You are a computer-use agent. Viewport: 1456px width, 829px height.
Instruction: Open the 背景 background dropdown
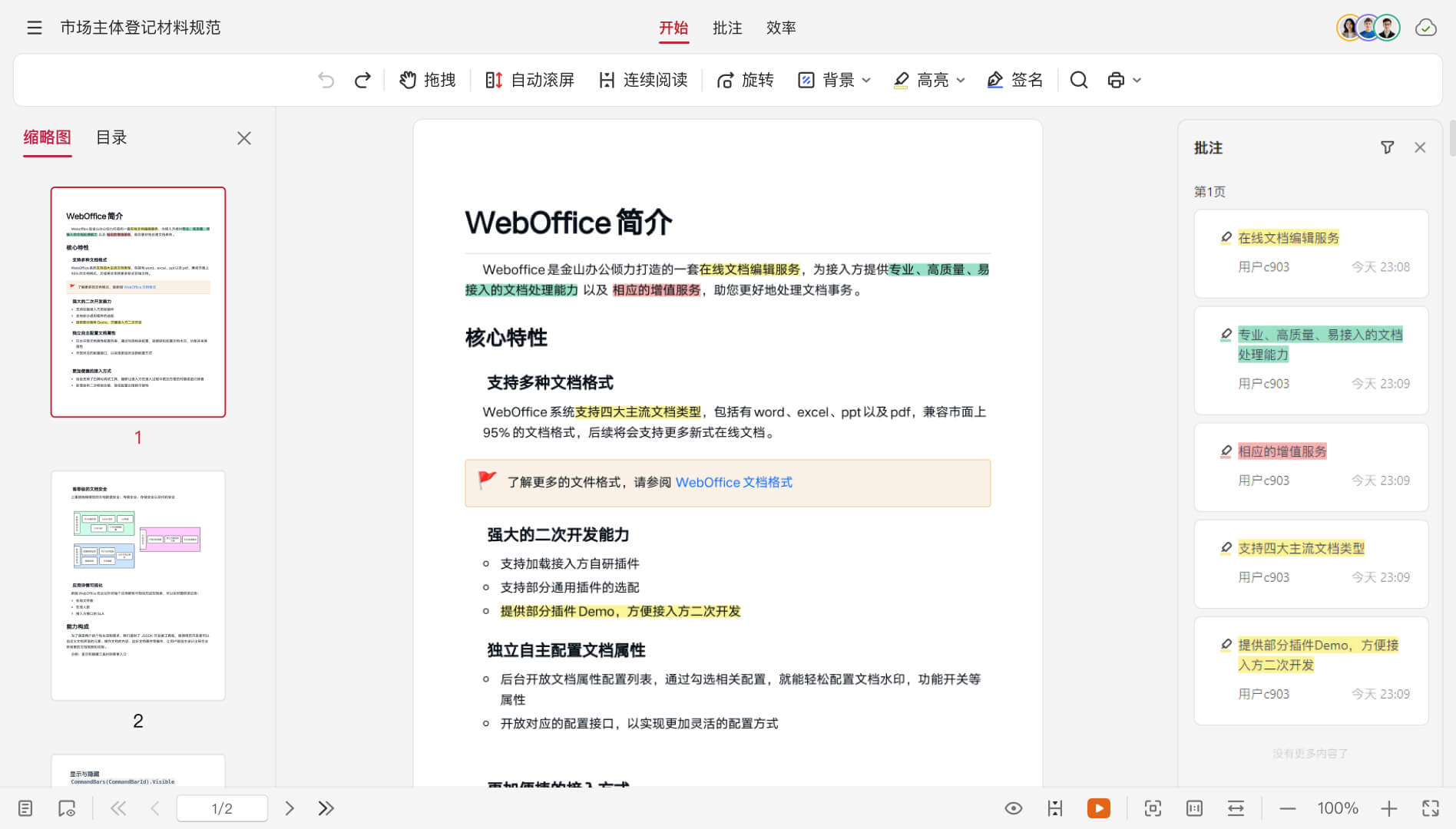tap(835, 80)
